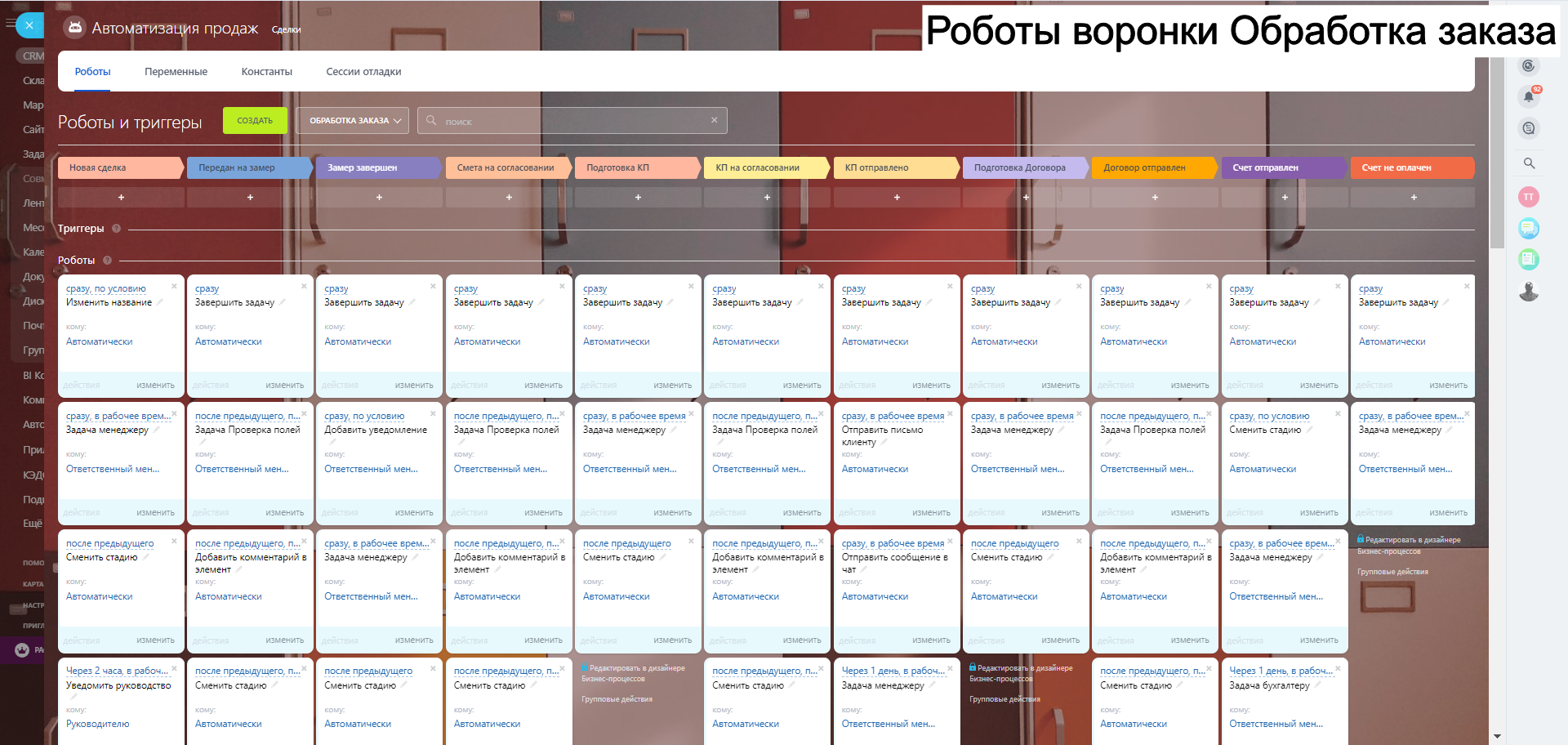Screen dimensions: 1568x745
Task: Select the Передан на замер stage header
Action: click(x=250, y=167)
